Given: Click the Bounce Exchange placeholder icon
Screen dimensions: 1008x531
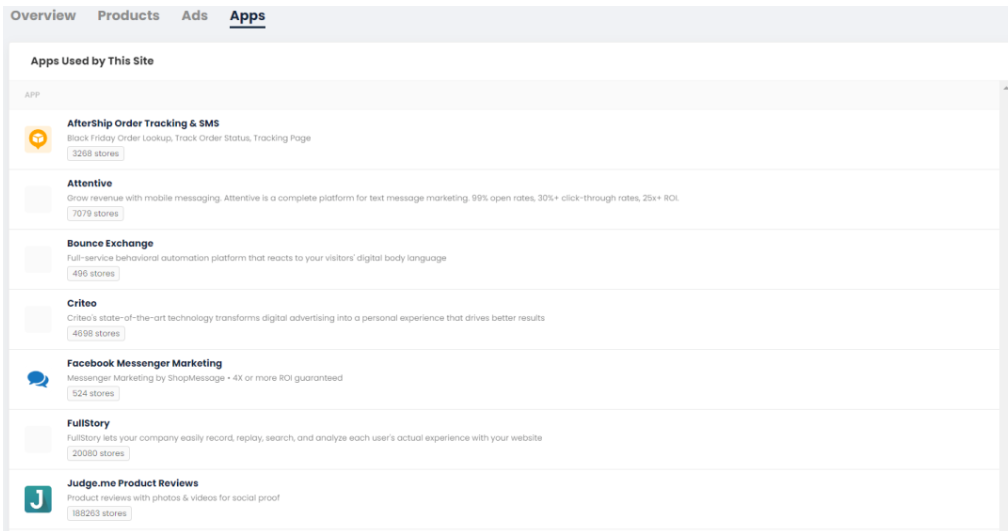Looking at the screenshot, I should tap(38, 259).
